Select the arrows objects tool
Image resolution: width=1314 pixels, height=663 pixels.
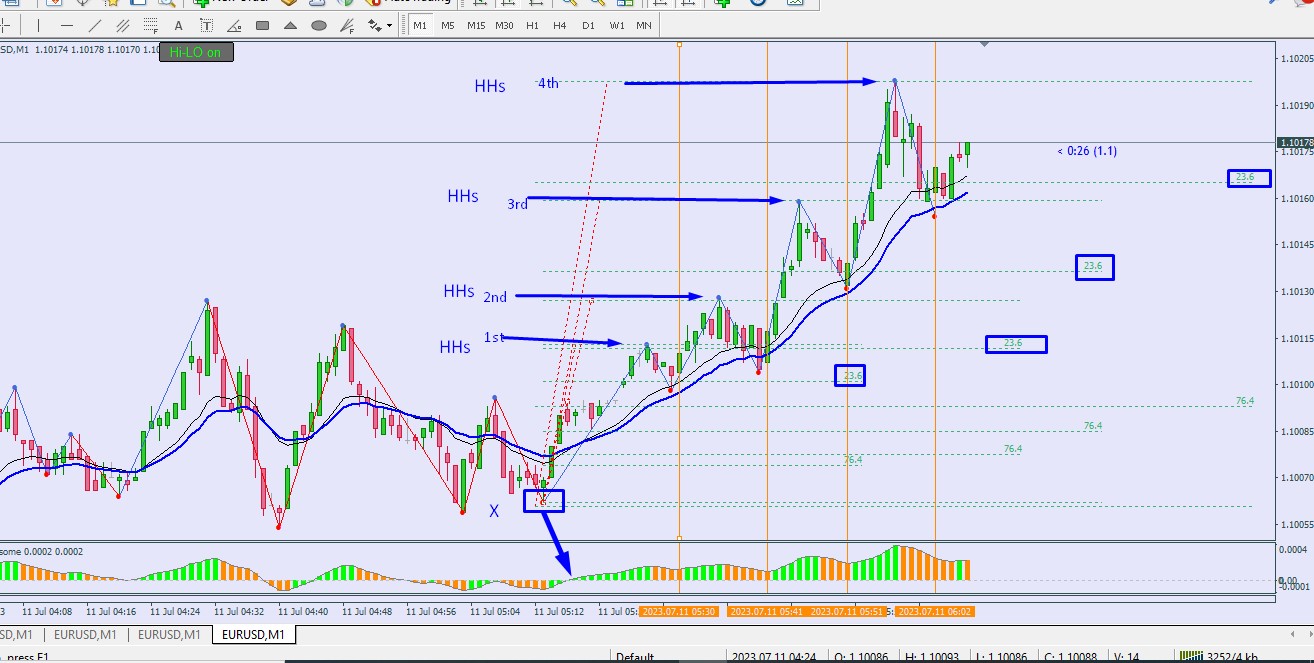click(373, 25)
